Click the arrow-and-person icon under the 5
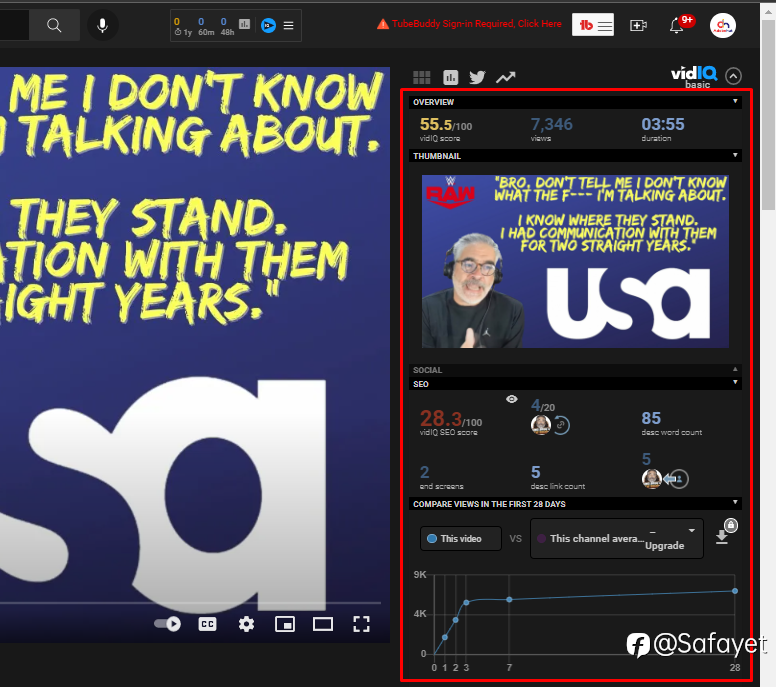The image size is (776, 687). [x=676, y=479]
